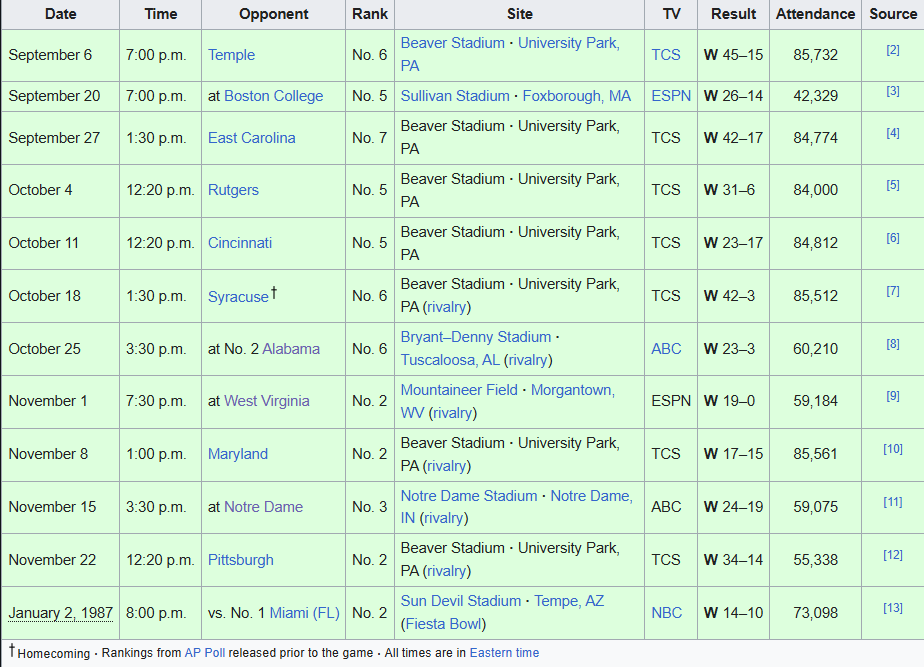Viewport: 924px width, 667px height.
Task: Open source reference [11]
Action: [x=893, y=503]
